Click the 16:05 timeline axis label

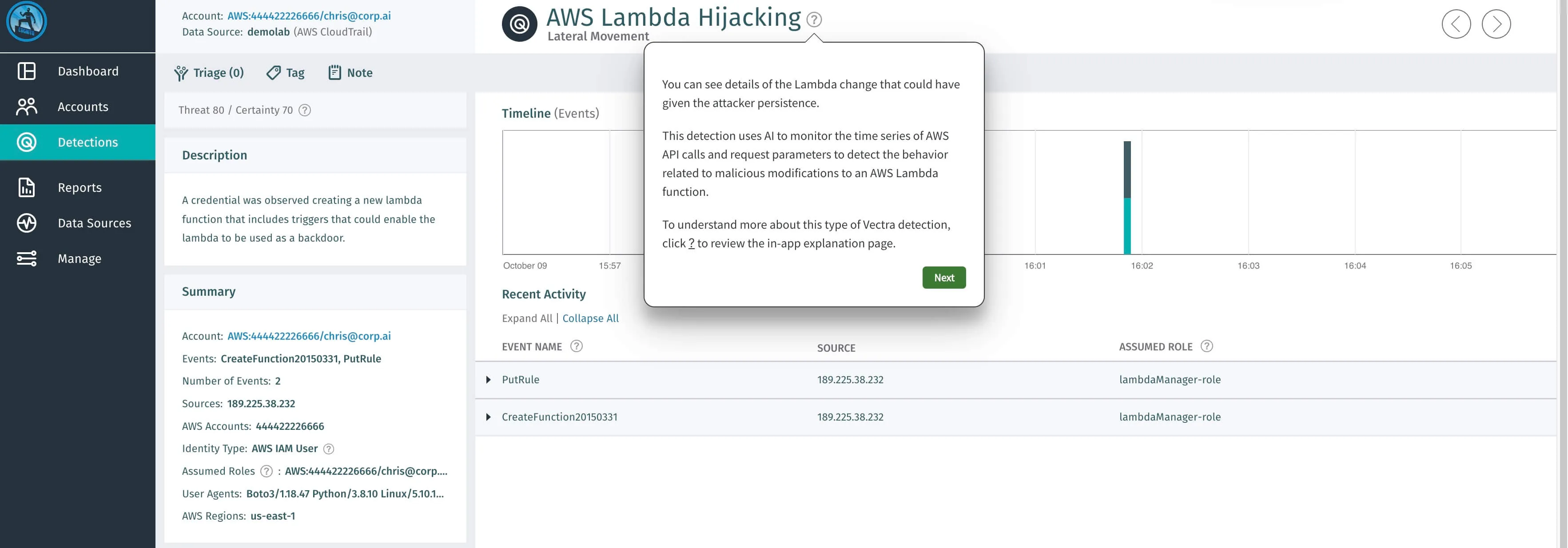coord(1460,266)
